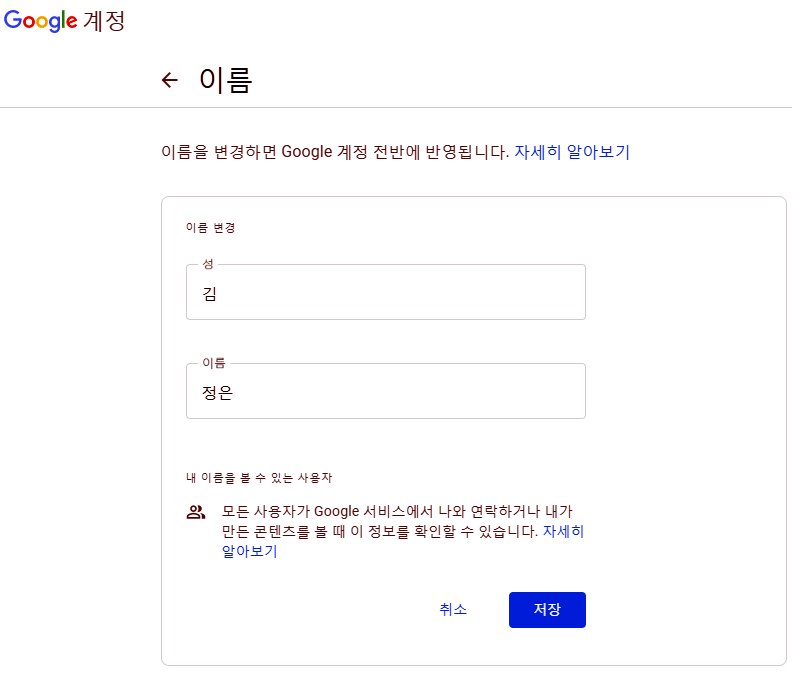Click the 계정 text beside the Google logo
The height and width of the screenshot is (673, 792).
(x=104, y=21)
